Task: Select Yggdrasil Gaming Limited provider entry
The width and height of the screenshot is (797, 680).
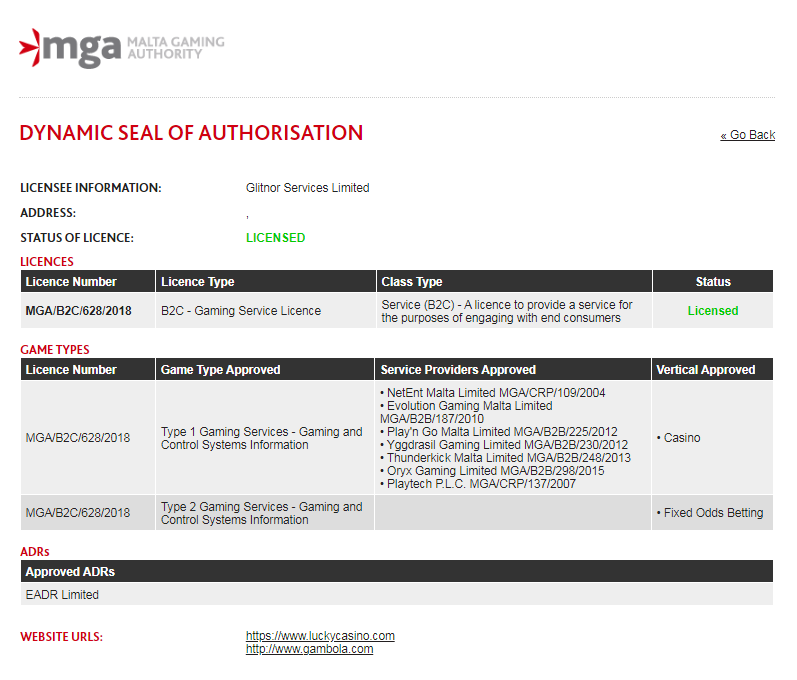Action: tap(504, 445)
